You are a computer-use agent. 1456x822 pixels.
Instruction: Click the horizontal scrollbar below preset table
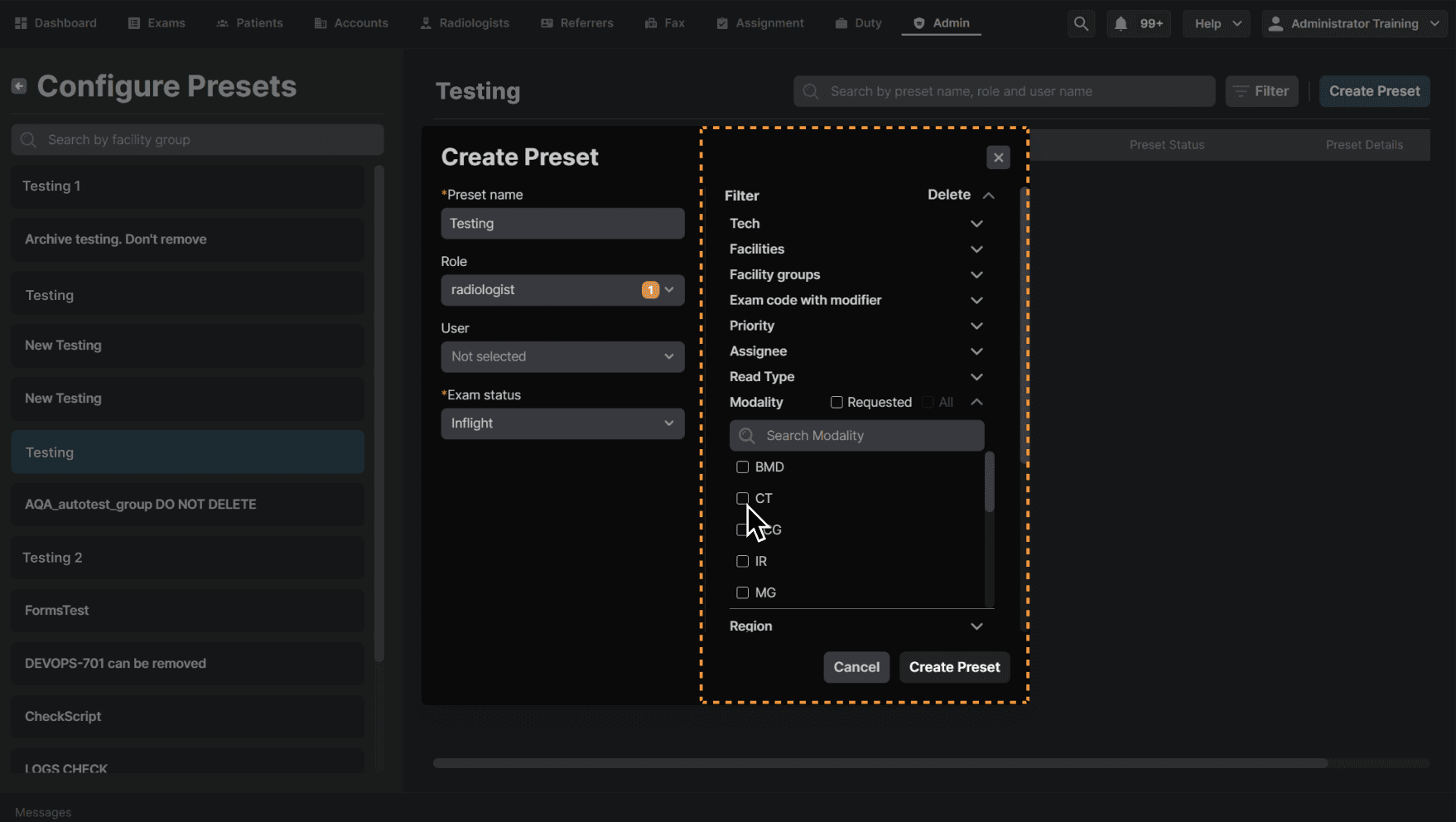click(880, 763)
